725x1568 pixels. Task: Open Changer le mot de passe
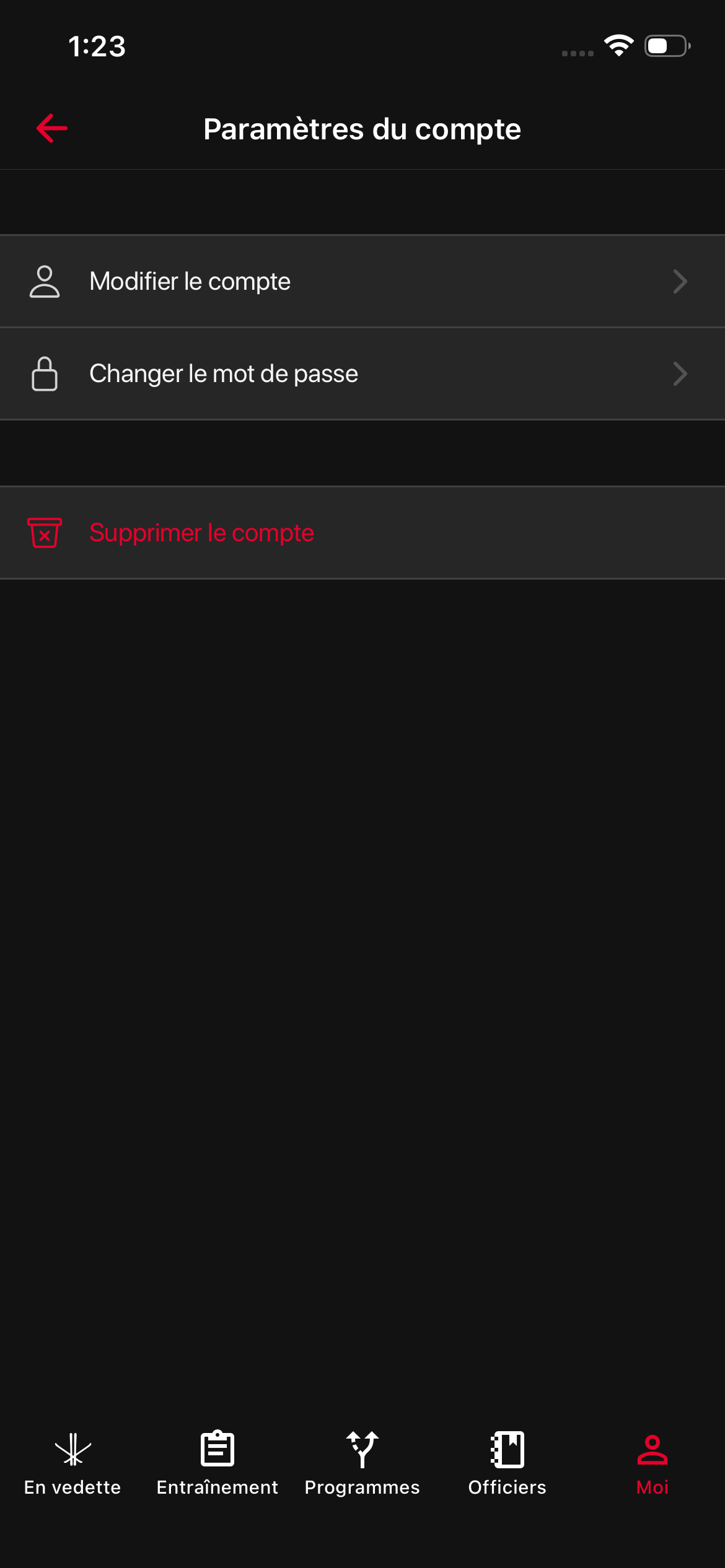pyautogui.click(x=362, y=373)
